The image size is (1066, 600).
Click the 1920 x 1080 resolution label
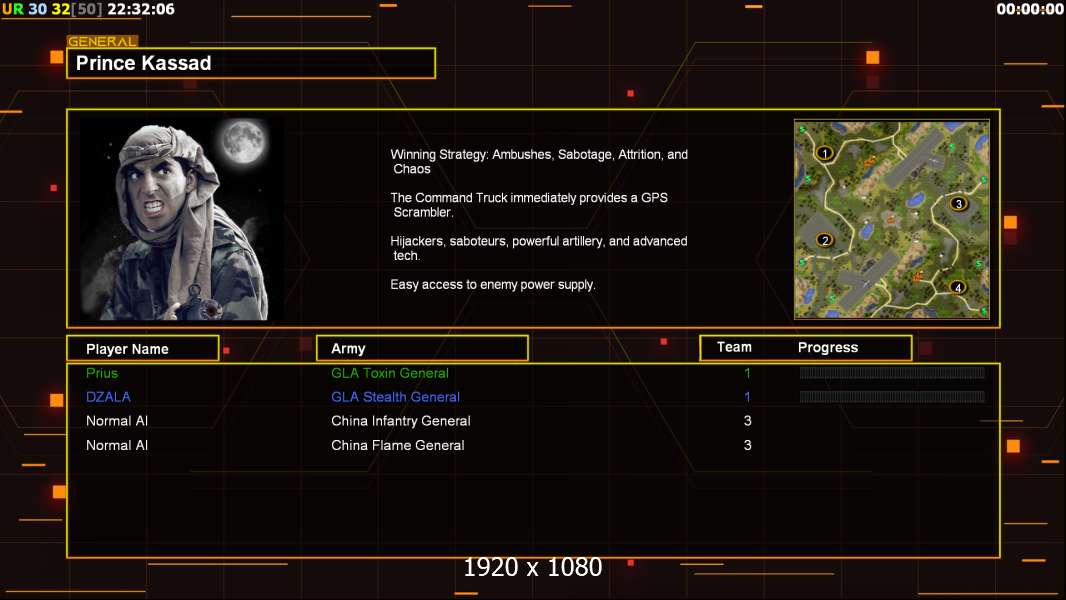coord(533,567)
